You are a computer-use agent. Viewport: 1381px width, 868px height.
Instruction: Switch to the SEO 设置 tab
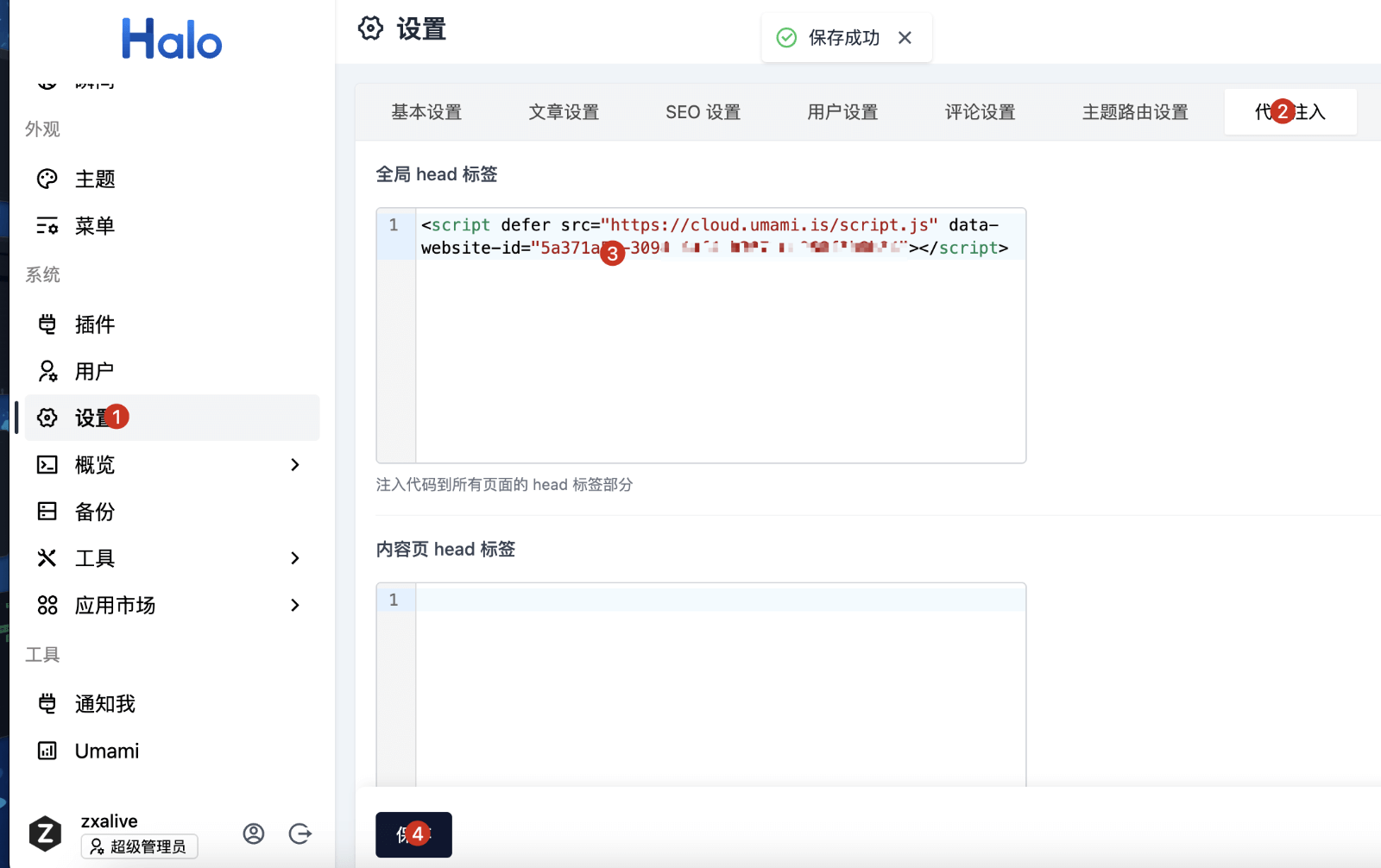(x=703, y=112)
